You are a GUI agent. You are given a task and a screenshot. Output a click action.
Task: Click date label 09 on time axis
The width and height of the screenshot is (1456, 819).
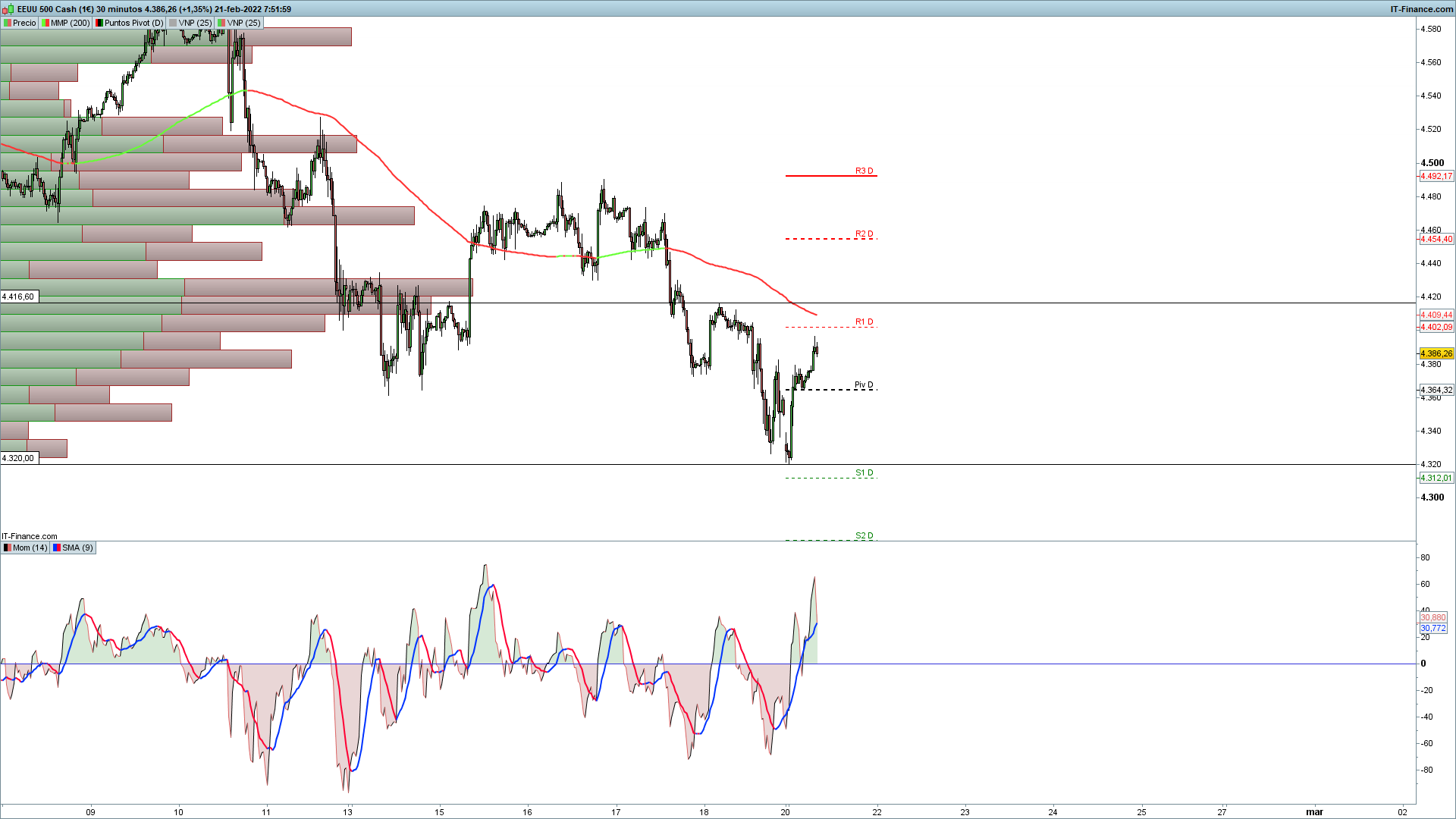(90, 812)
